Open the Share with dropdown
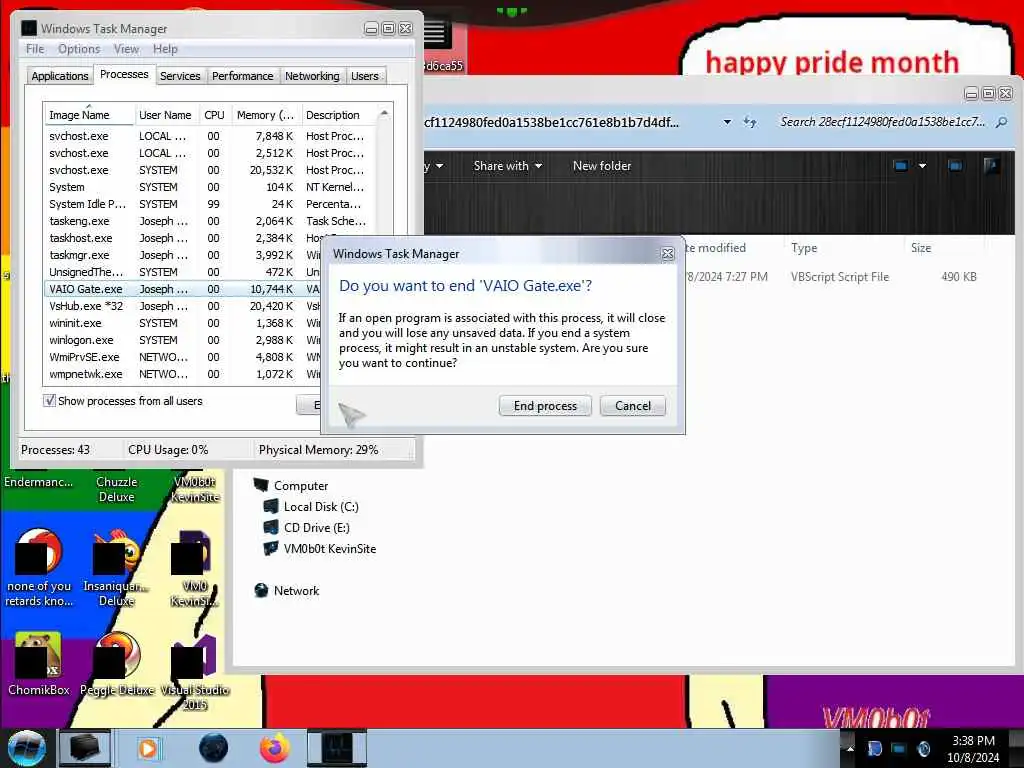This screenshot has width=1024, height=768. (508, 166)
